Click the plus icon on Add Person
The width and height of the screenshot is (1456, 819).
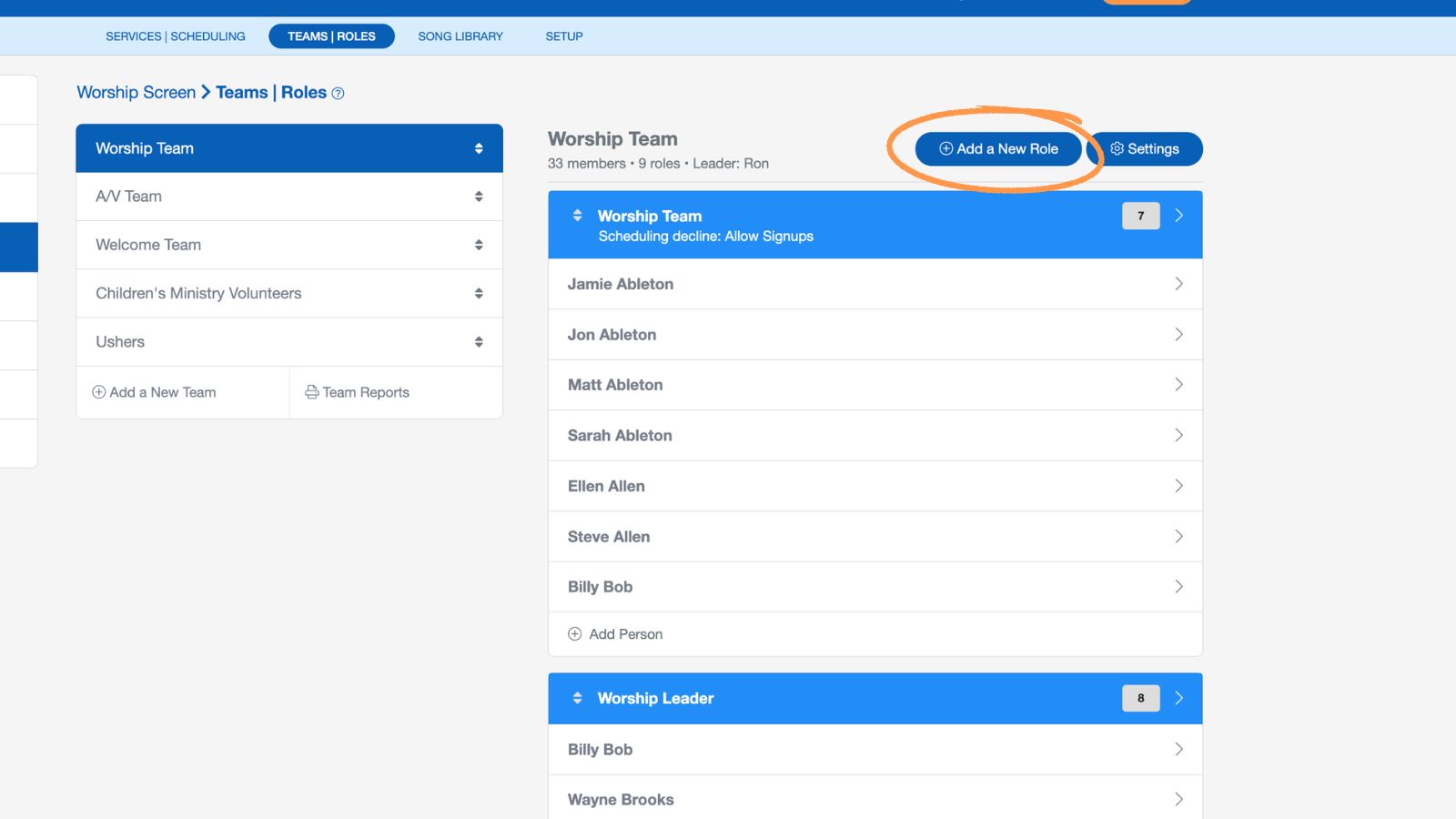click(x=574, y=633)
